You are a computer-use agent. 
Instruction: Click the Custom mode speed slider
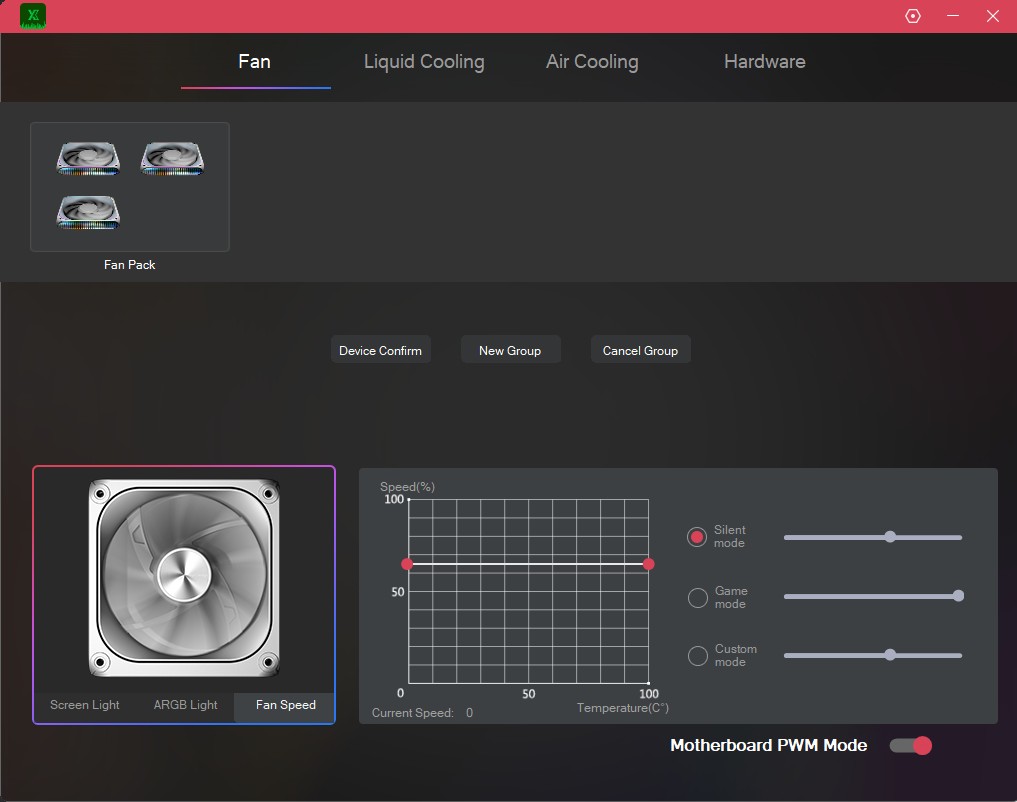pos(873,655)
